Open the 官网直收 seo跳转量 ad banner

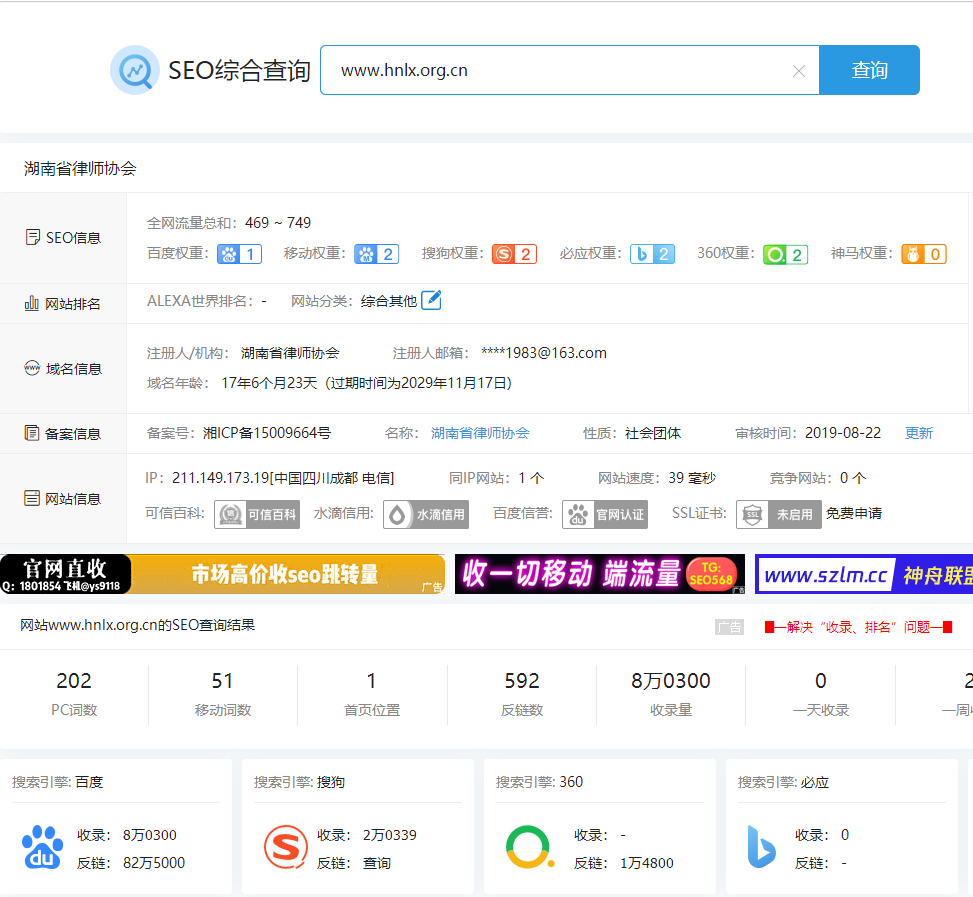click(223, 574)
